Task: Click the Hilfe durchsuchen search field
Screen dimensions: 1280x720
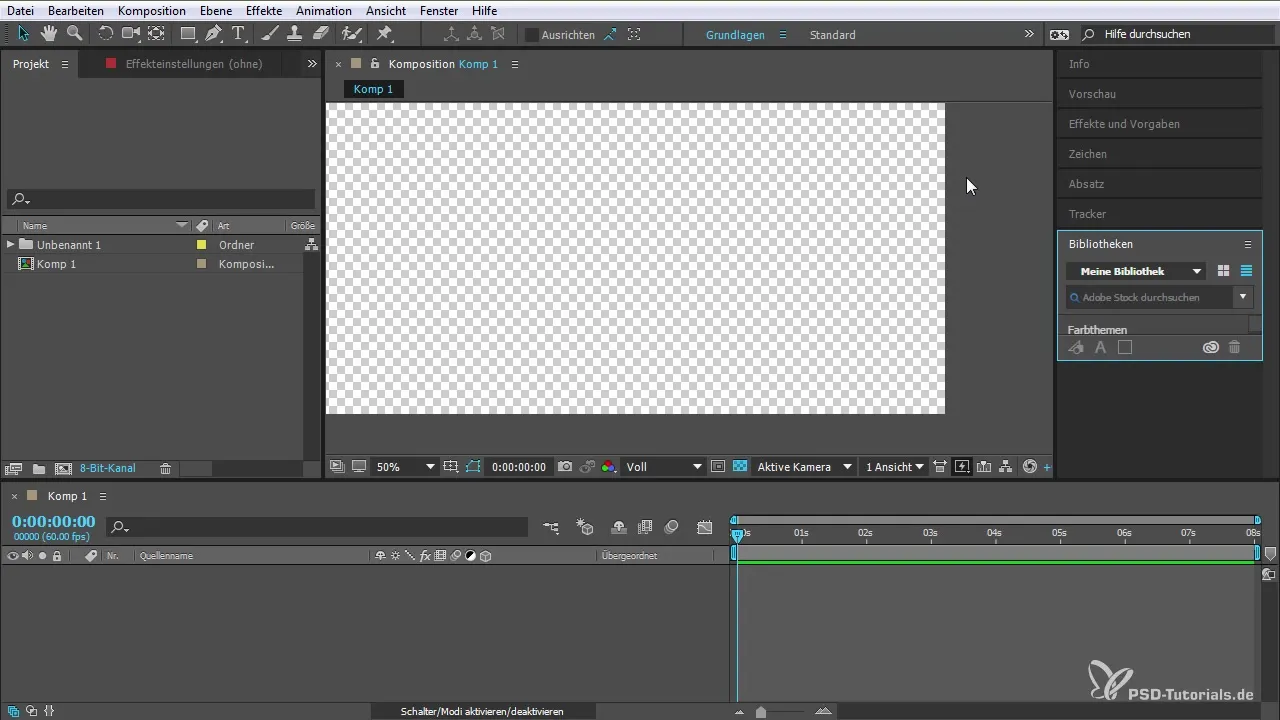Action: [x=1180, y=34]
